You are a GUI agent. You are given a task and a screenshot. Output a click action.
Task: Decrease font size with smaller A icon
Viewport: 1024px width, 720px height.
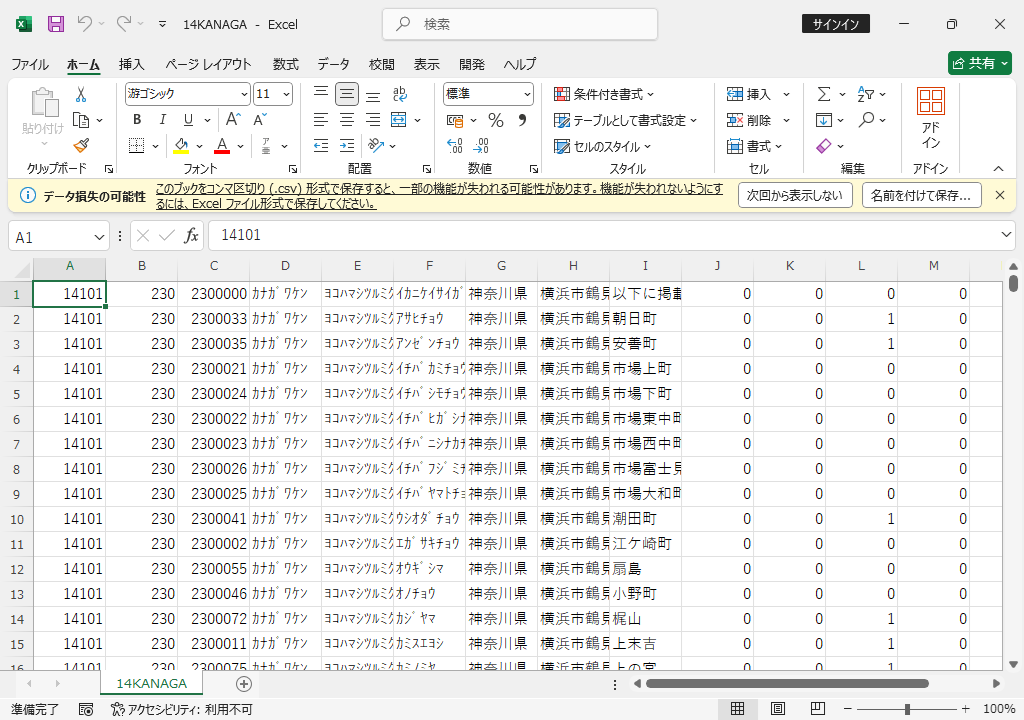point(260,120)
